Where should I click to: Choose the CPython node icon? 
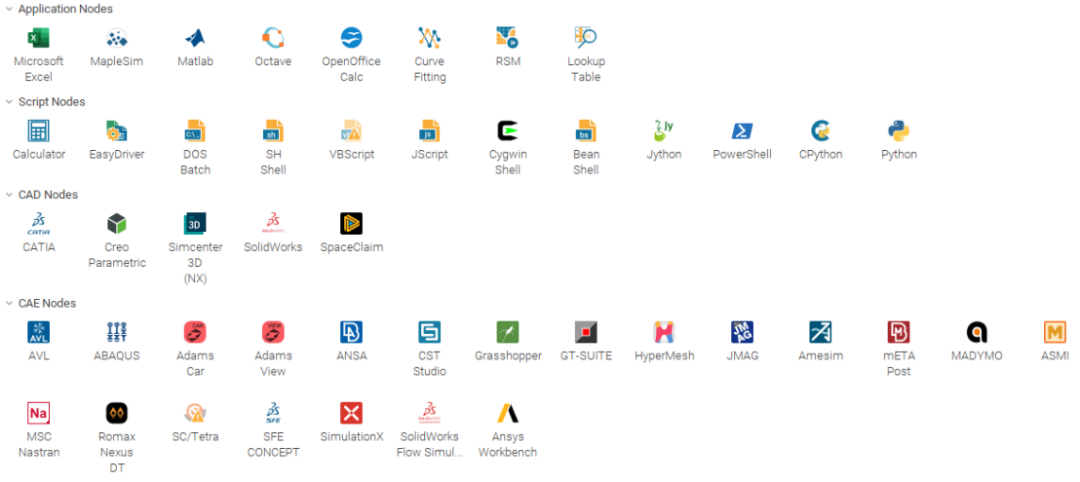pos(820,131)
